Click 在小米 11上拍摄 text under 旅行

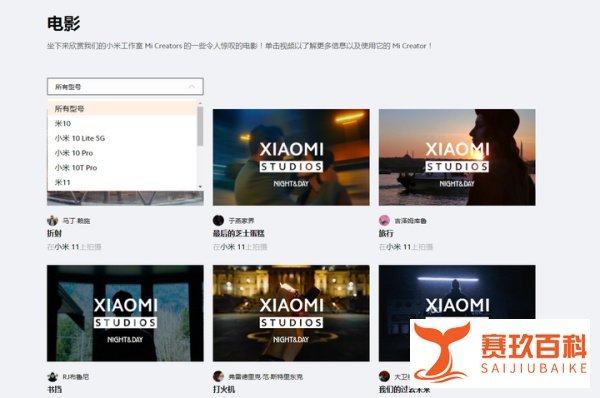(406, 247)
